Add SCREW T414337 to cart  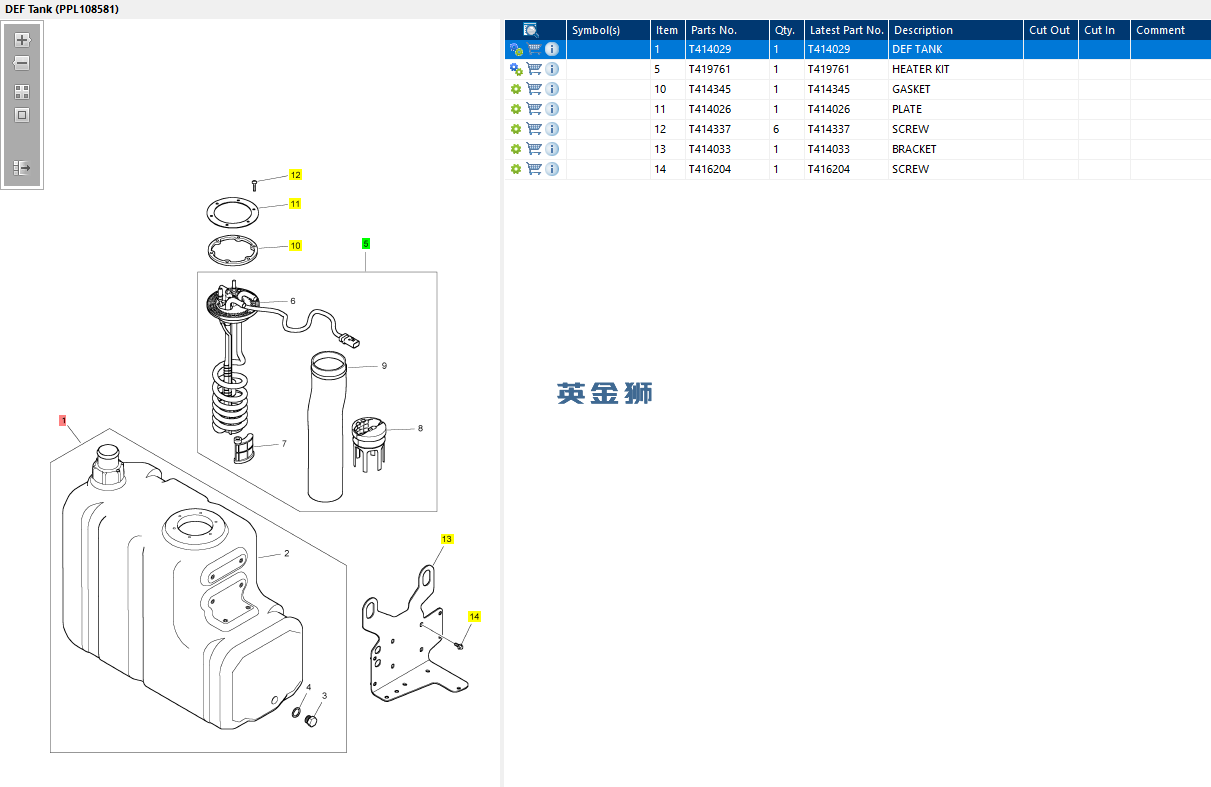click(534, 129)
